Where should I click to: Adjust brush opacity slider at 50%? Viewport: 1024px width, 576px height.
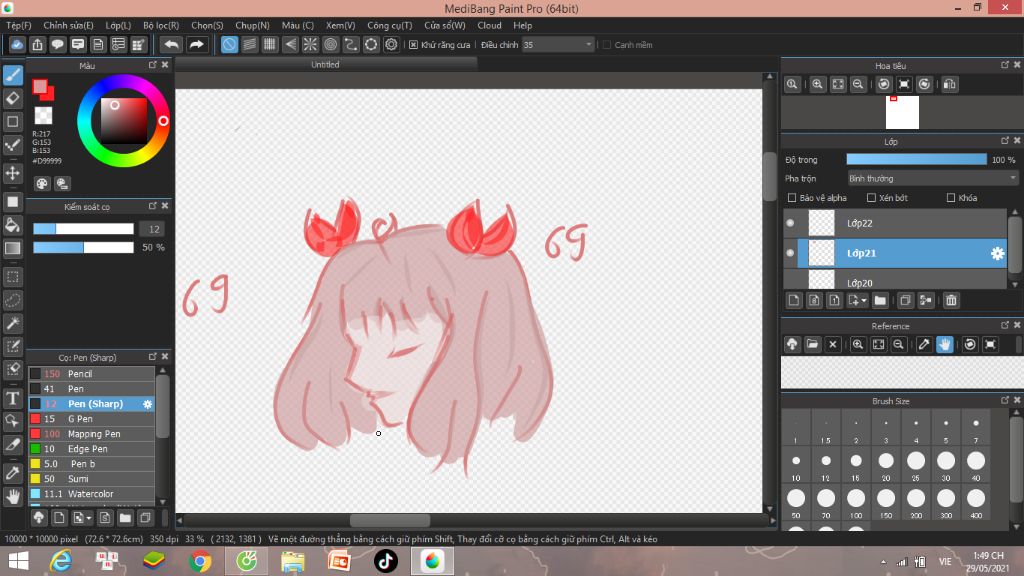[x=83, y=248]
